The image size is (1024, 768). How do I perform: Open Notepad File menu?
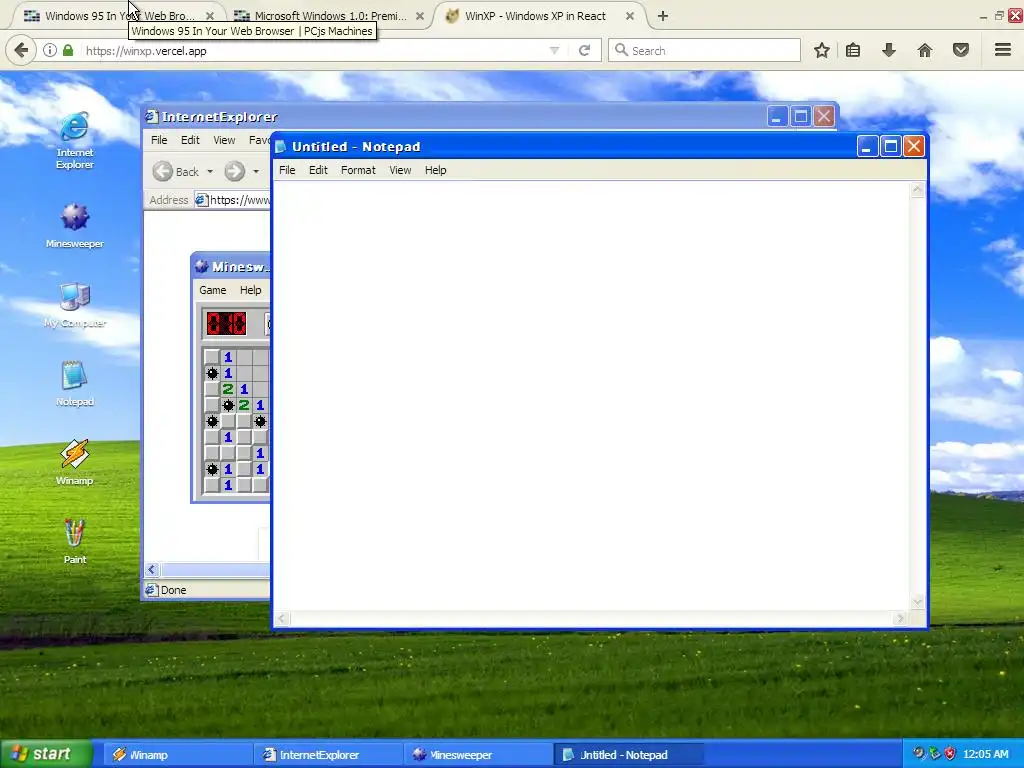coord(287,170)
